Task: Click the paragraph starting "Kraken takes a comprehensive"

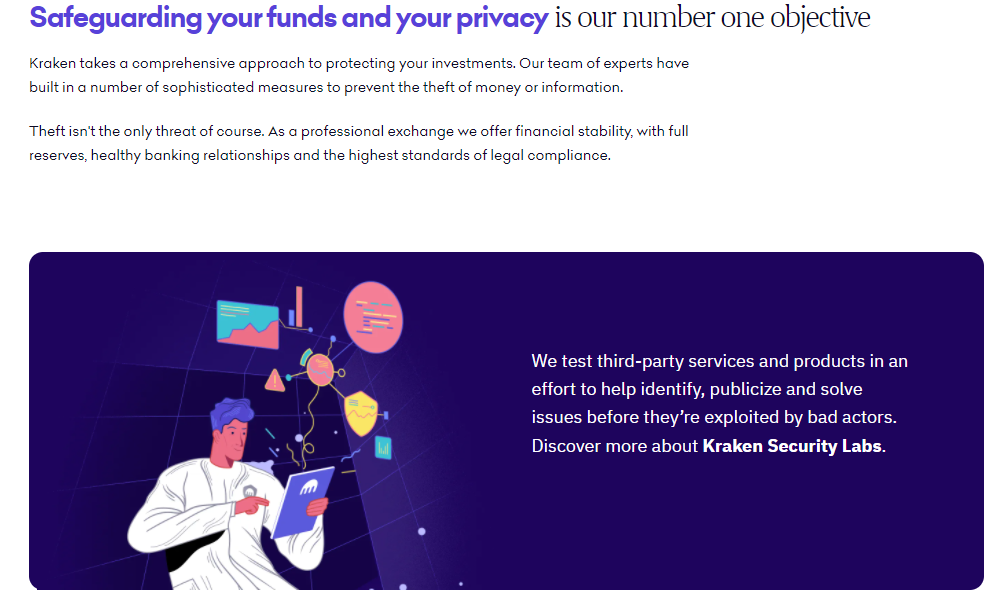Action: (x=359, y=75)
